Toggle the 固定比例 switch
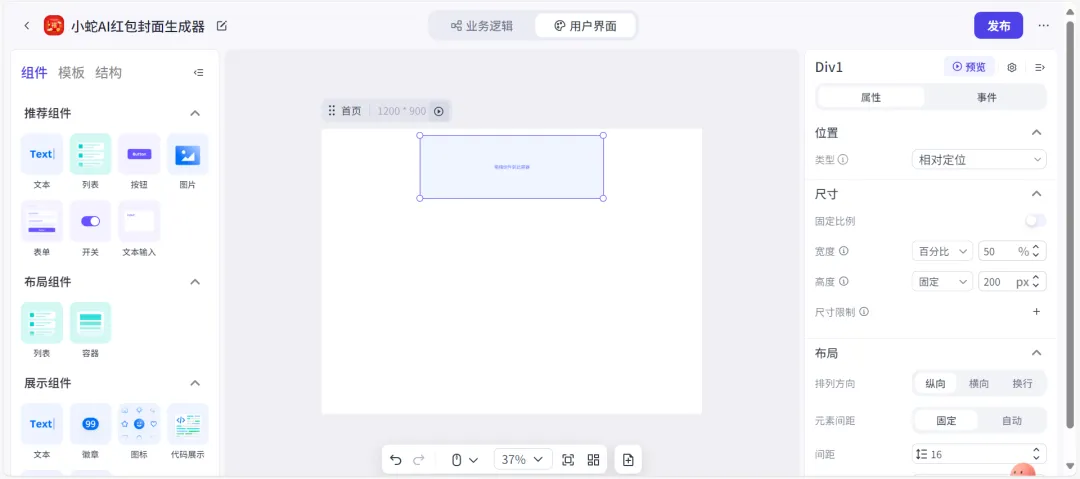 coord(1035,221)
